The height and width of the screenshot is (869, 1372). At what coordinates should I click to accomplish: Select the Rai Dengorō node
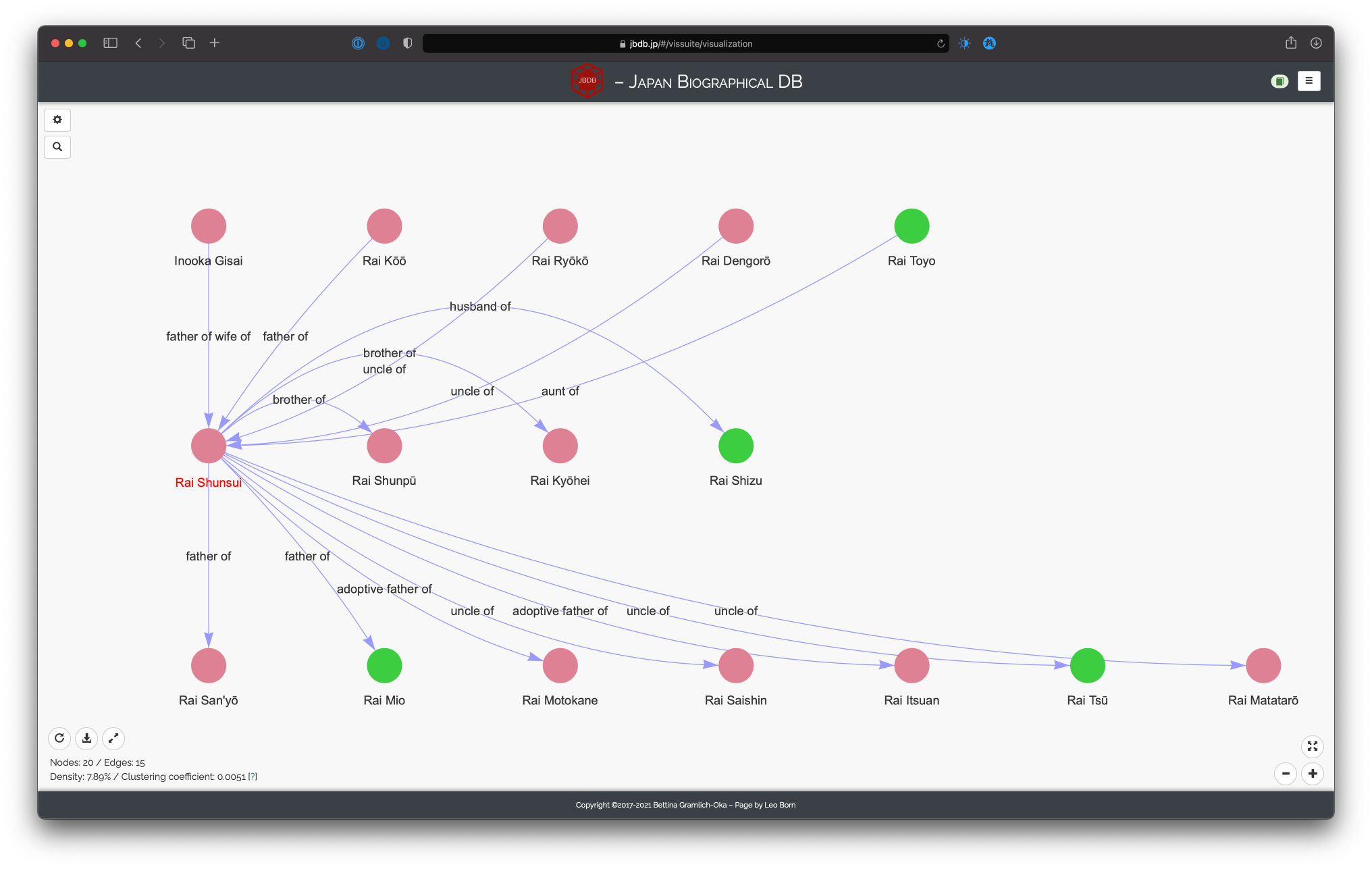pos(736,226)
